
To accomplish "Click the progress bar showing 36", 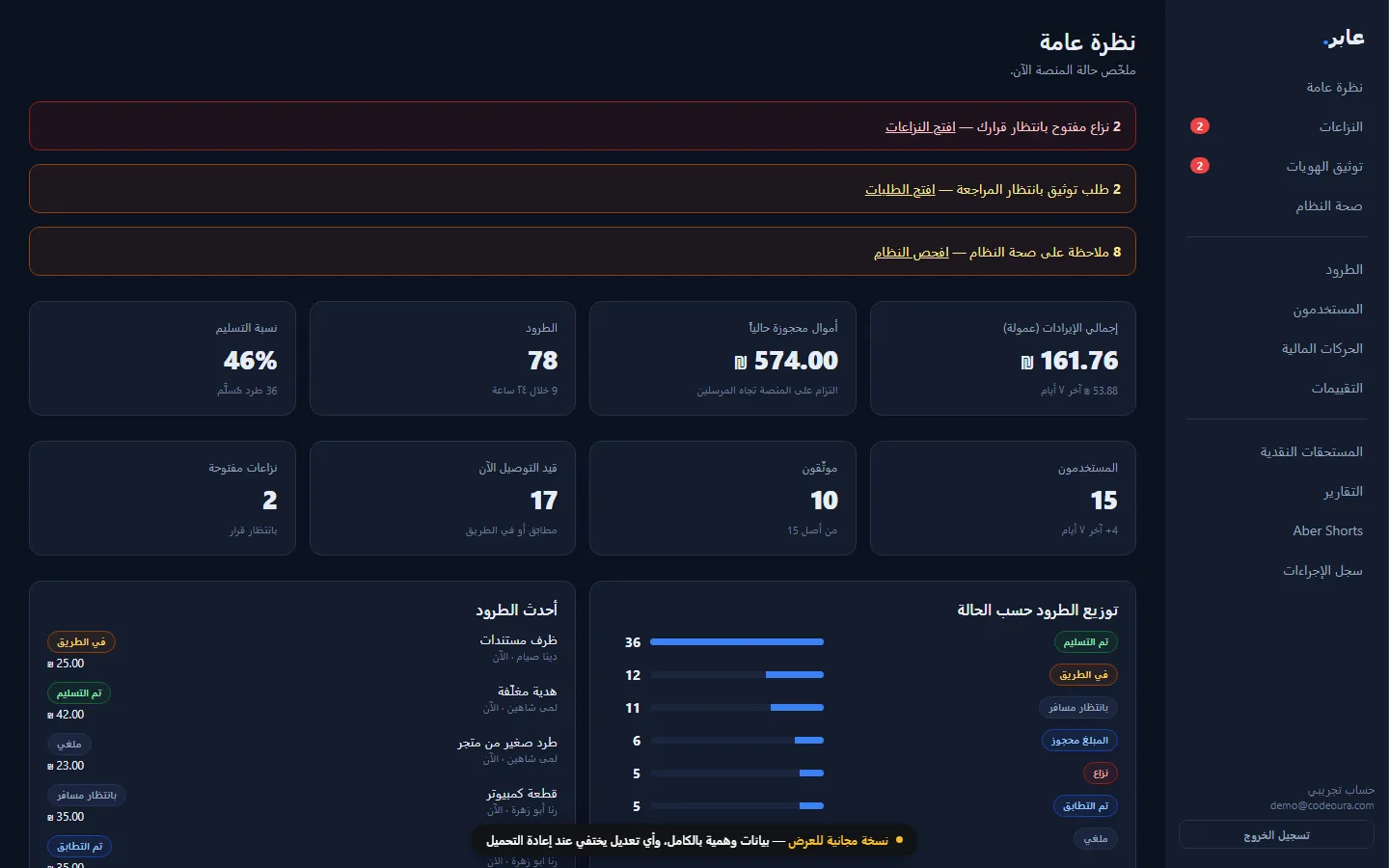I will 737,642.
